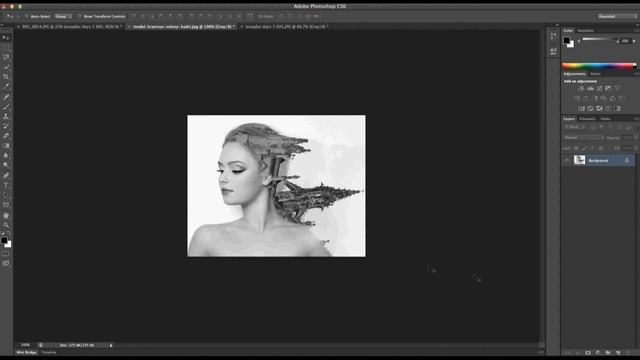Expand status bar info arrow
Image resolution: width=640 pixels, height=360 pixels.
pos(111,345)
